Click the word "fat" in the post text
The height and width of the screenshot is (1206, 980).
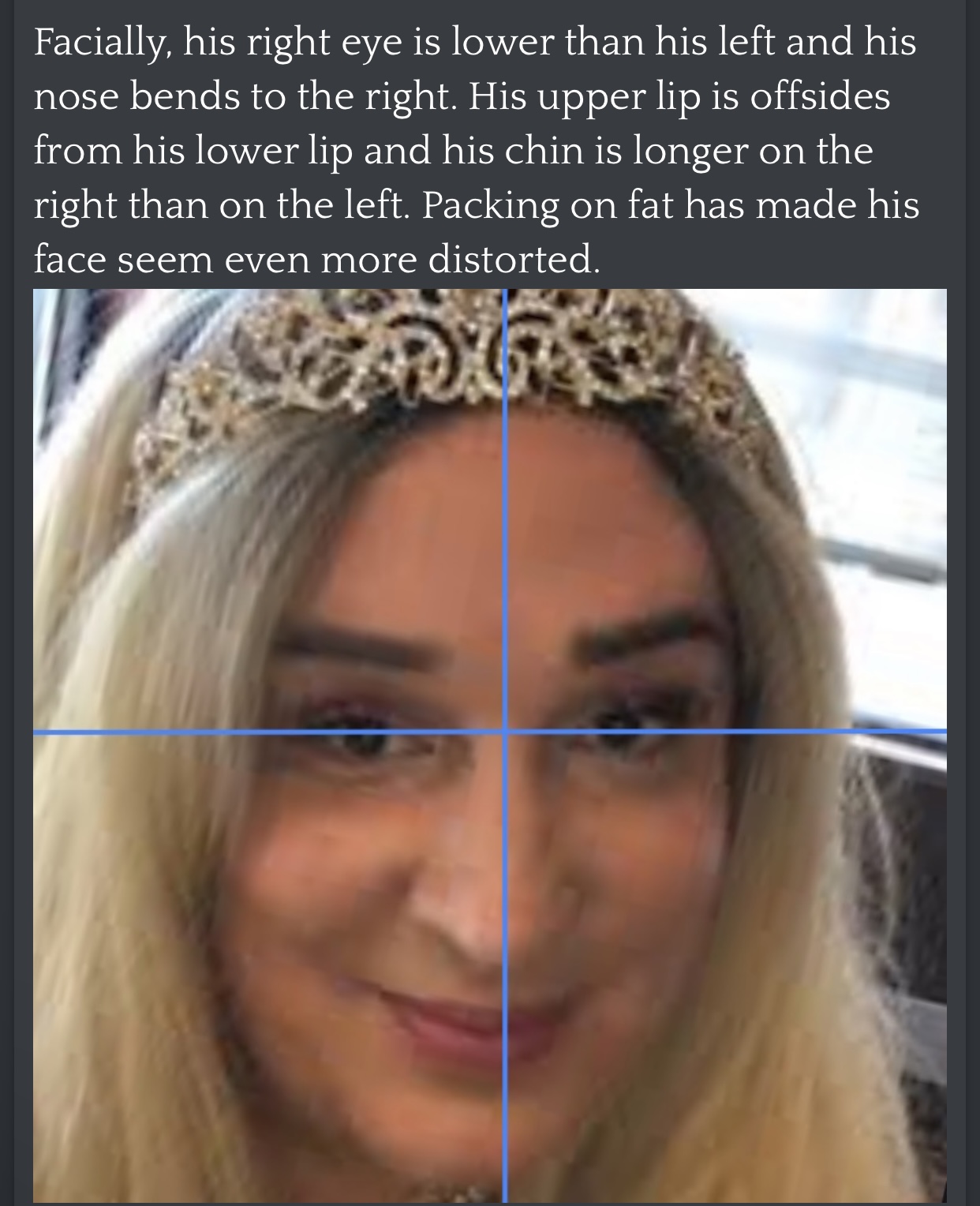click(652, 203)
